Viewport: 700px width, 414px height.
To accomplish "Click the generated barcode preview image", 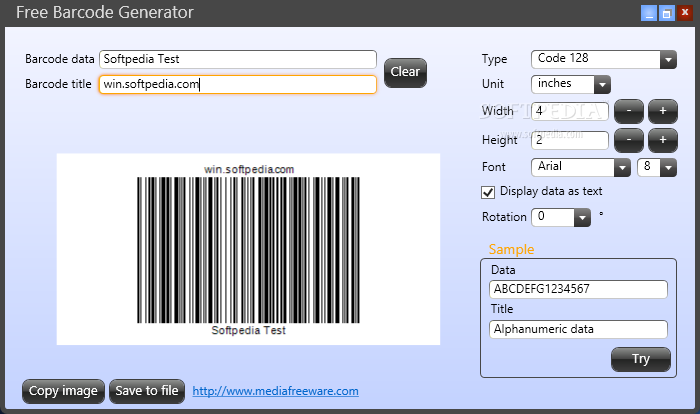I will (x=248, y=249).
